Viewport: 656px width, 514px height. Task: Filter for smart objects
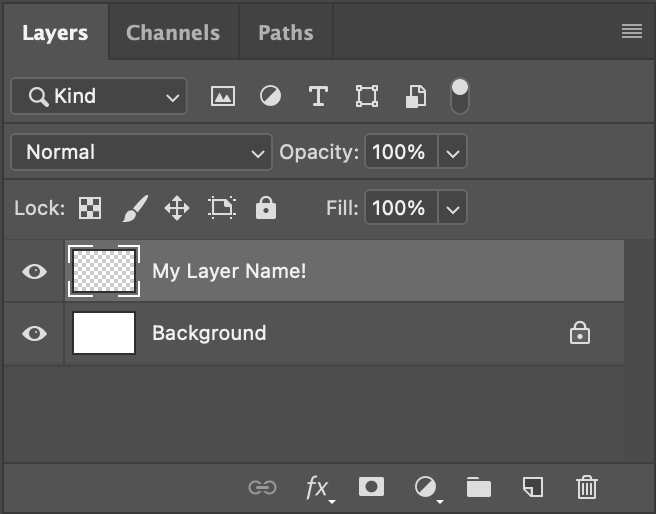[x=415, y=97]
